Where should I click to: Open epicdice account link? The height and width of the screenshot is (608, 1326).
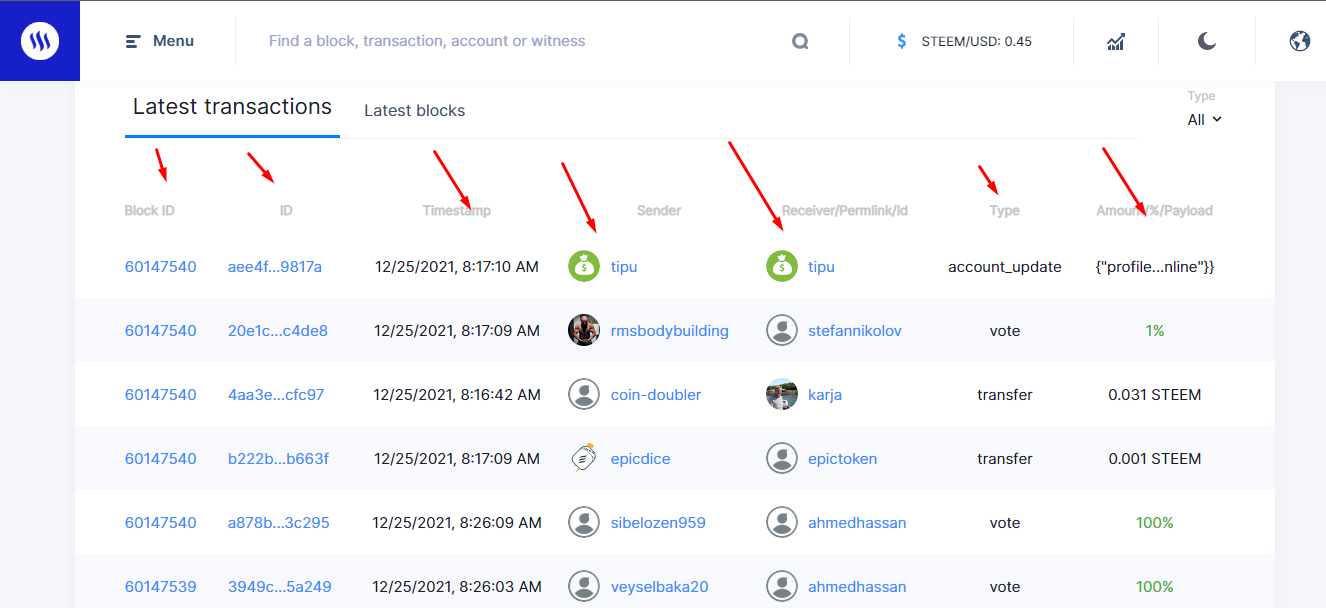(641, 459)
